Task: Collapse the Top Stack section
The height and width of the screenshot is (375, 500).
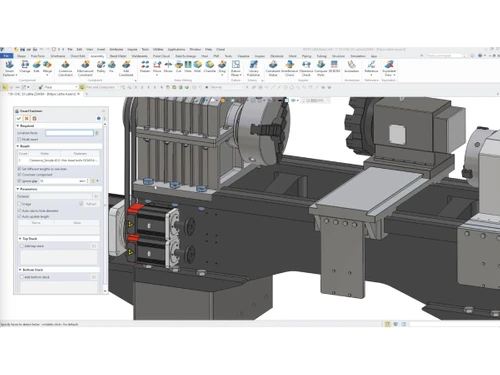Action: (20, 239)
